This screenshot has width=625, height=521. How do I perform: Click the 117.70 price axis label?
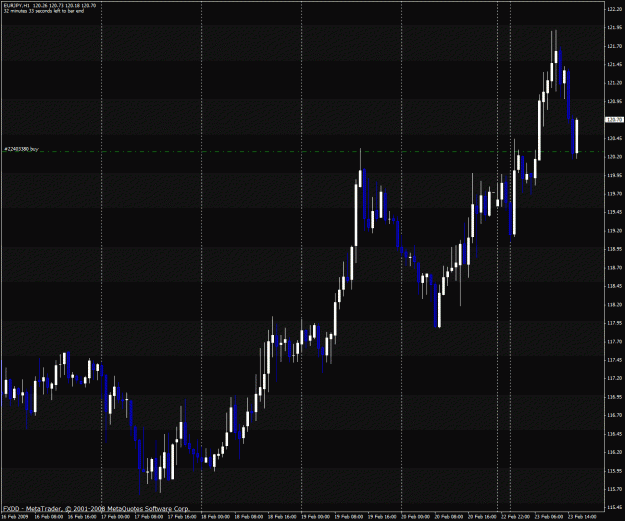(614, 342)
